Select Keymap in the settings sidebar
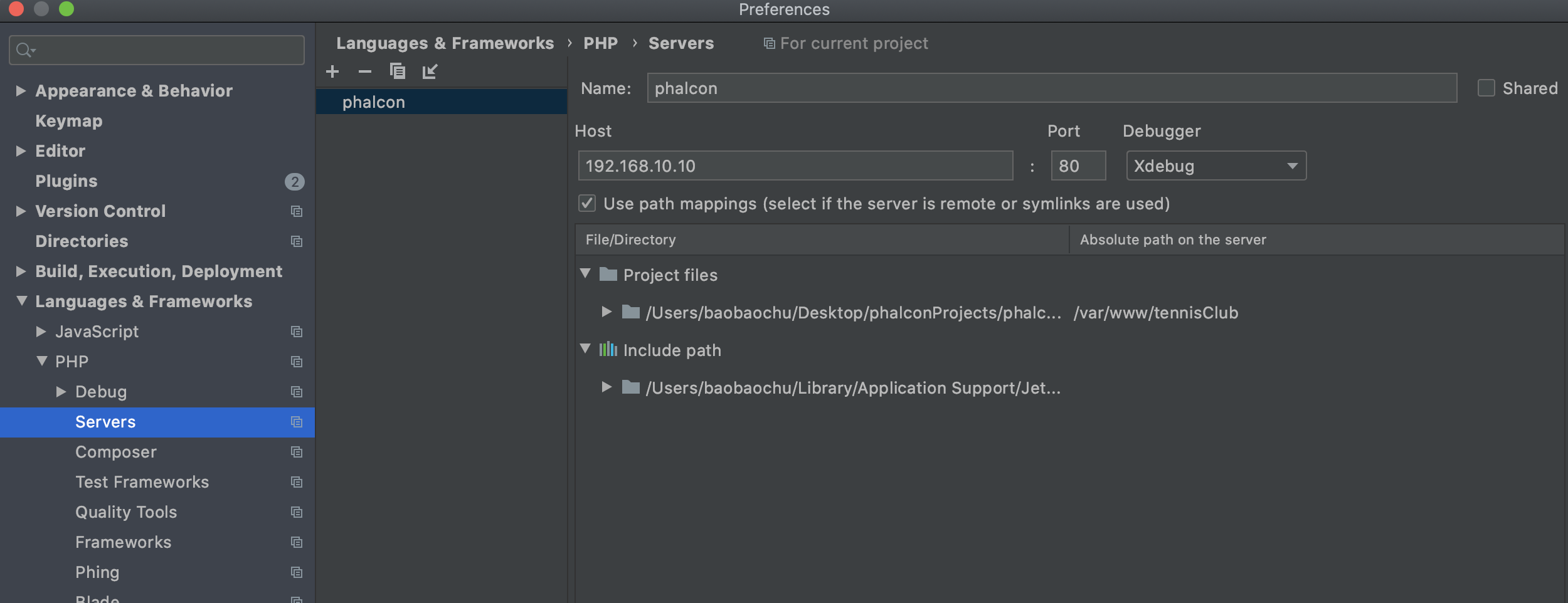The width and height of the screenshot is (1568, 603). tap(68, 121)
